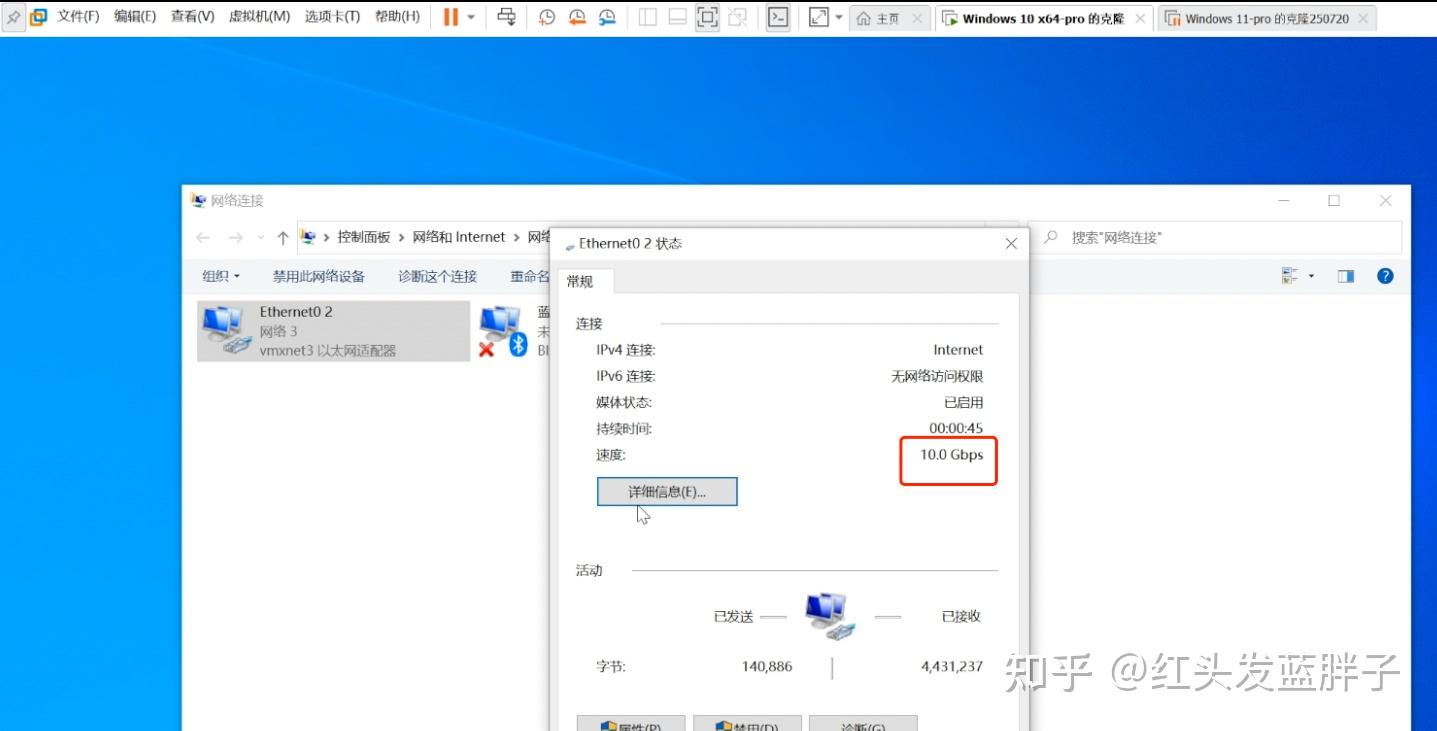Click the search box 搜索"网络连接"
1437x731 pixels.
coord(1215,237)
